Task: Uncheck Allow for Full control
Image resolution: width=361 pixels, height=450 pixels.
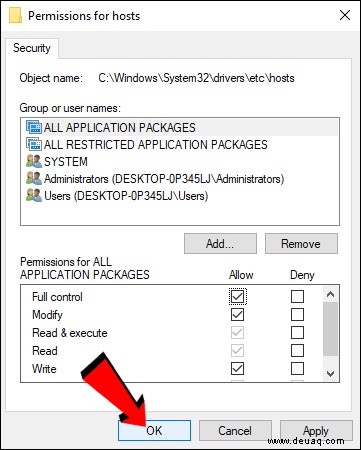Action: coord(237,296)
